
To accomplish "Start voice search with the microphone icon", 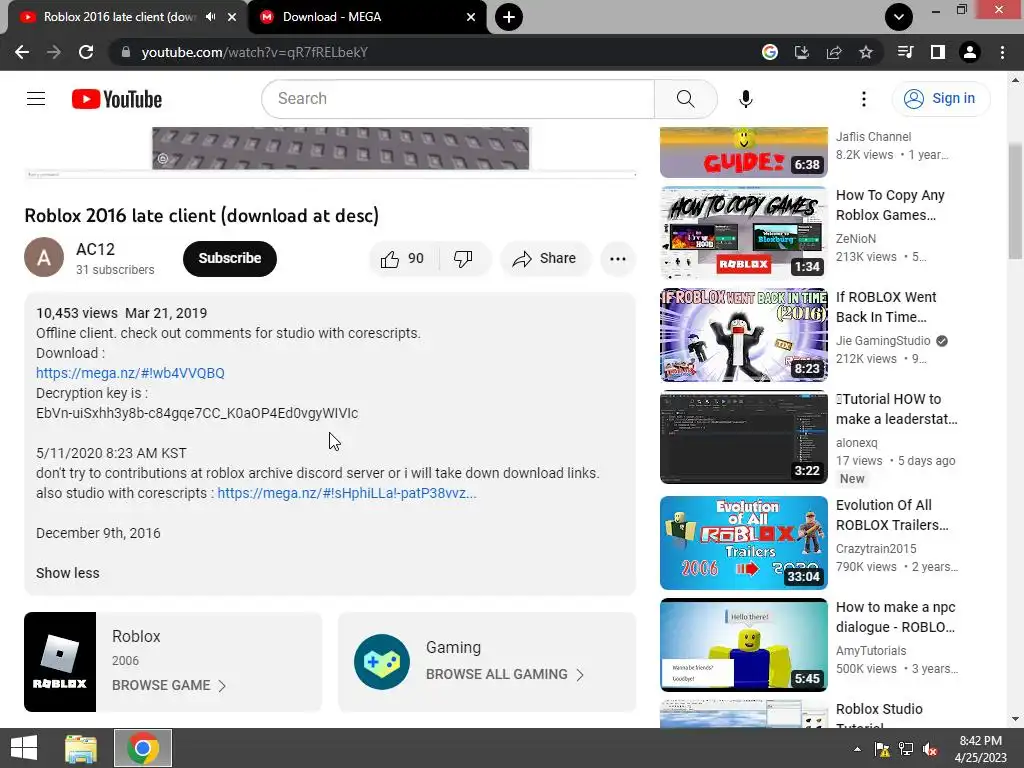I will [x=746, y=99].
